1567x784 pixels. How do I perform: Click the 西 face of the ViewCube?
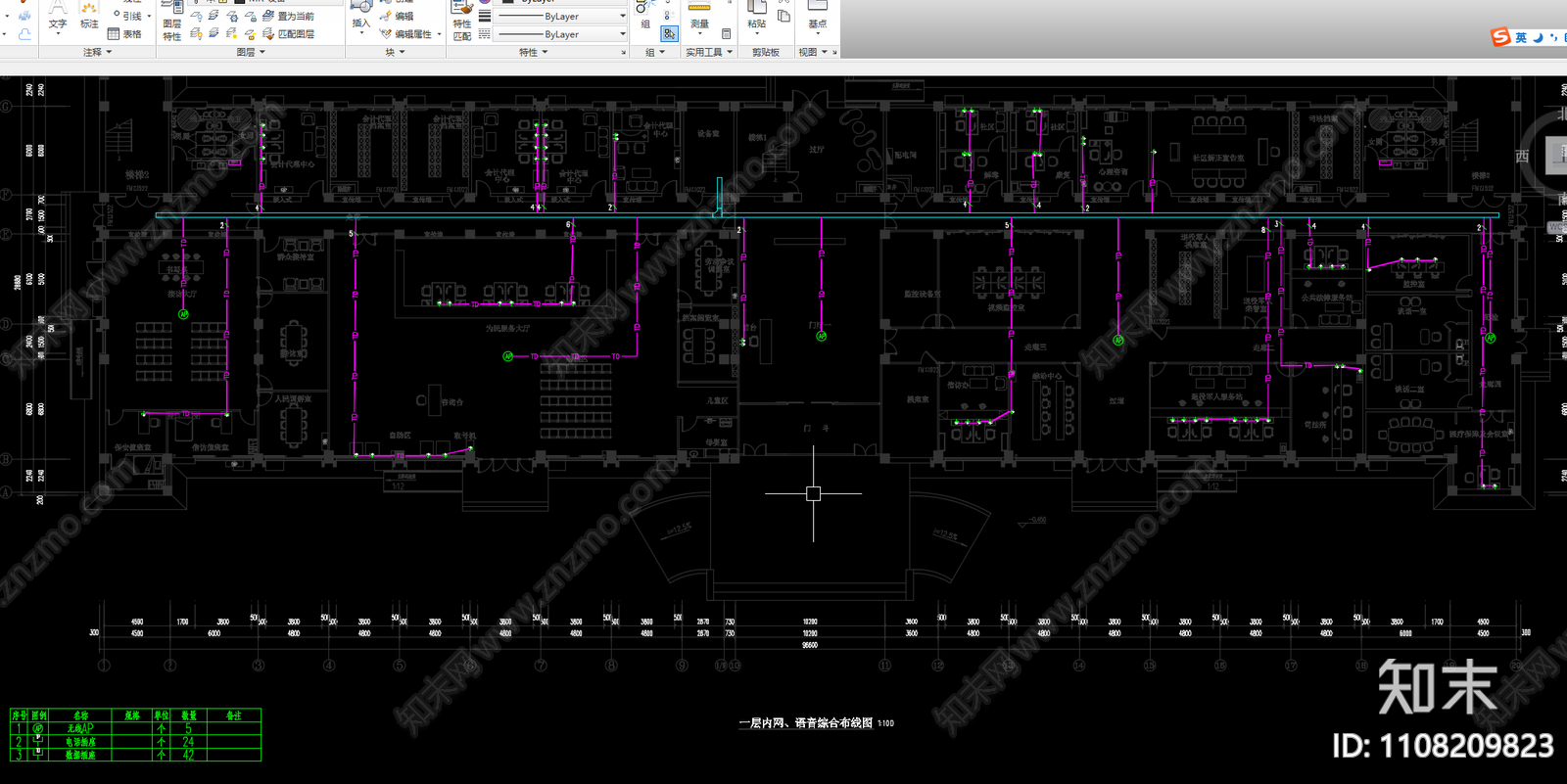tap(1522, 157)
